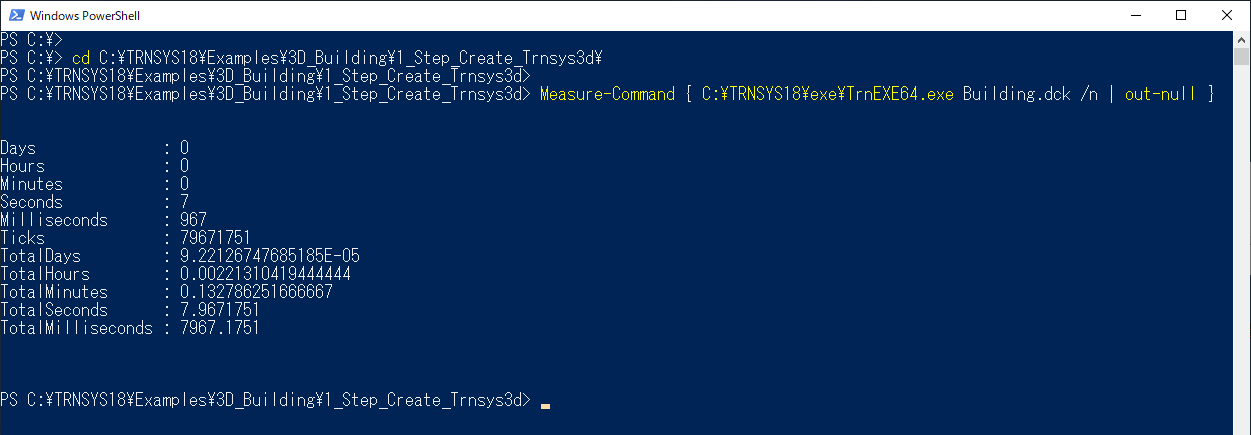Minimize the Windows PowerShell window
Screen dimensions: 1251x435
[1136, 16]
